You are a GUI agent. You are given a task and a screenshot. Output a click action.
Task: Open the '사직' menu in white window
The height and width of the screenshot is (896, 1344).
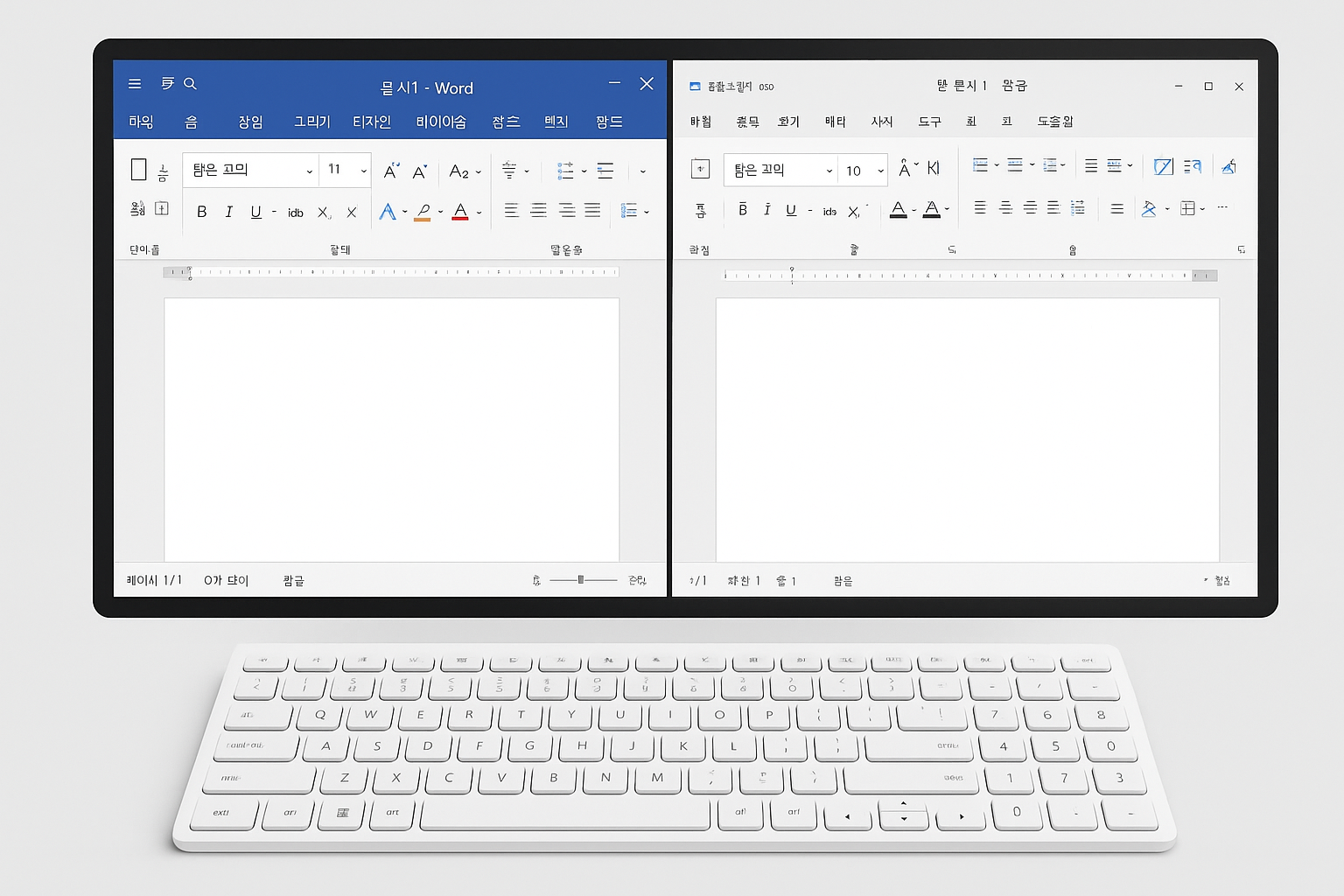tap(882, 122)
